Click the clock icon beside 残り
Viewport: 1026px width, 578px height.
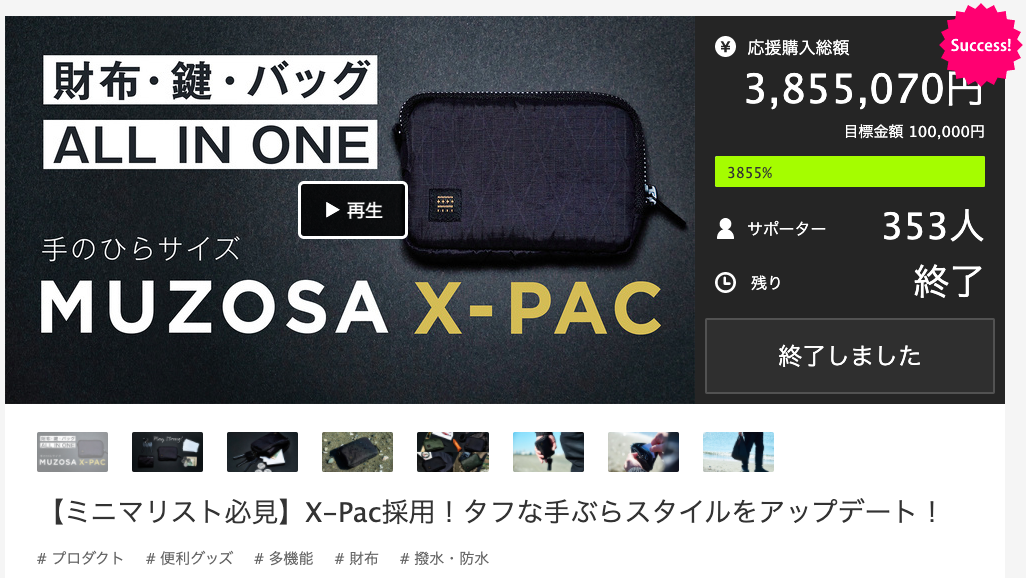click(725, 282)
